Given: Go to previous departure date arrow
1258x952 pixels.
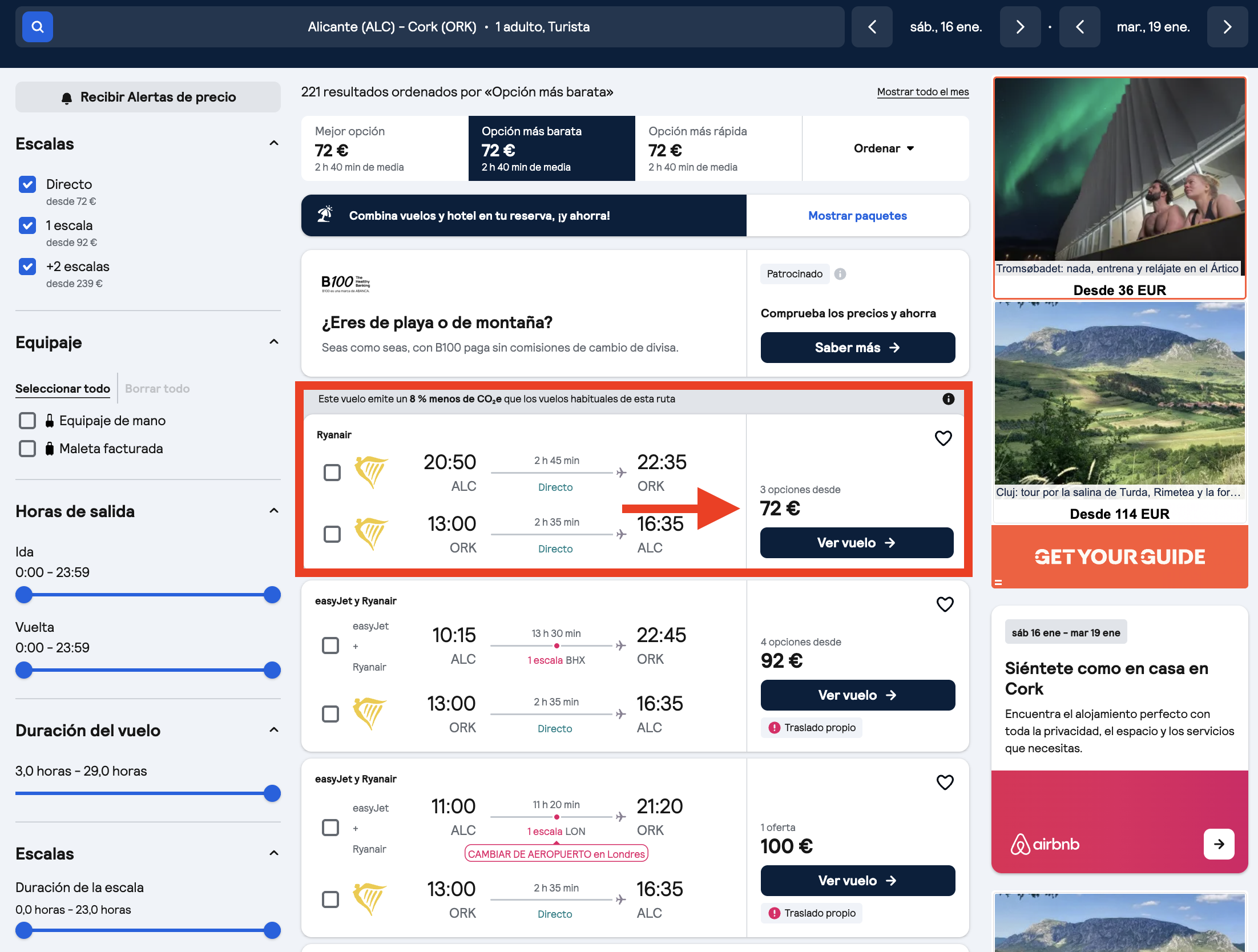Looking at the screenshot, I should pos(872,27).
